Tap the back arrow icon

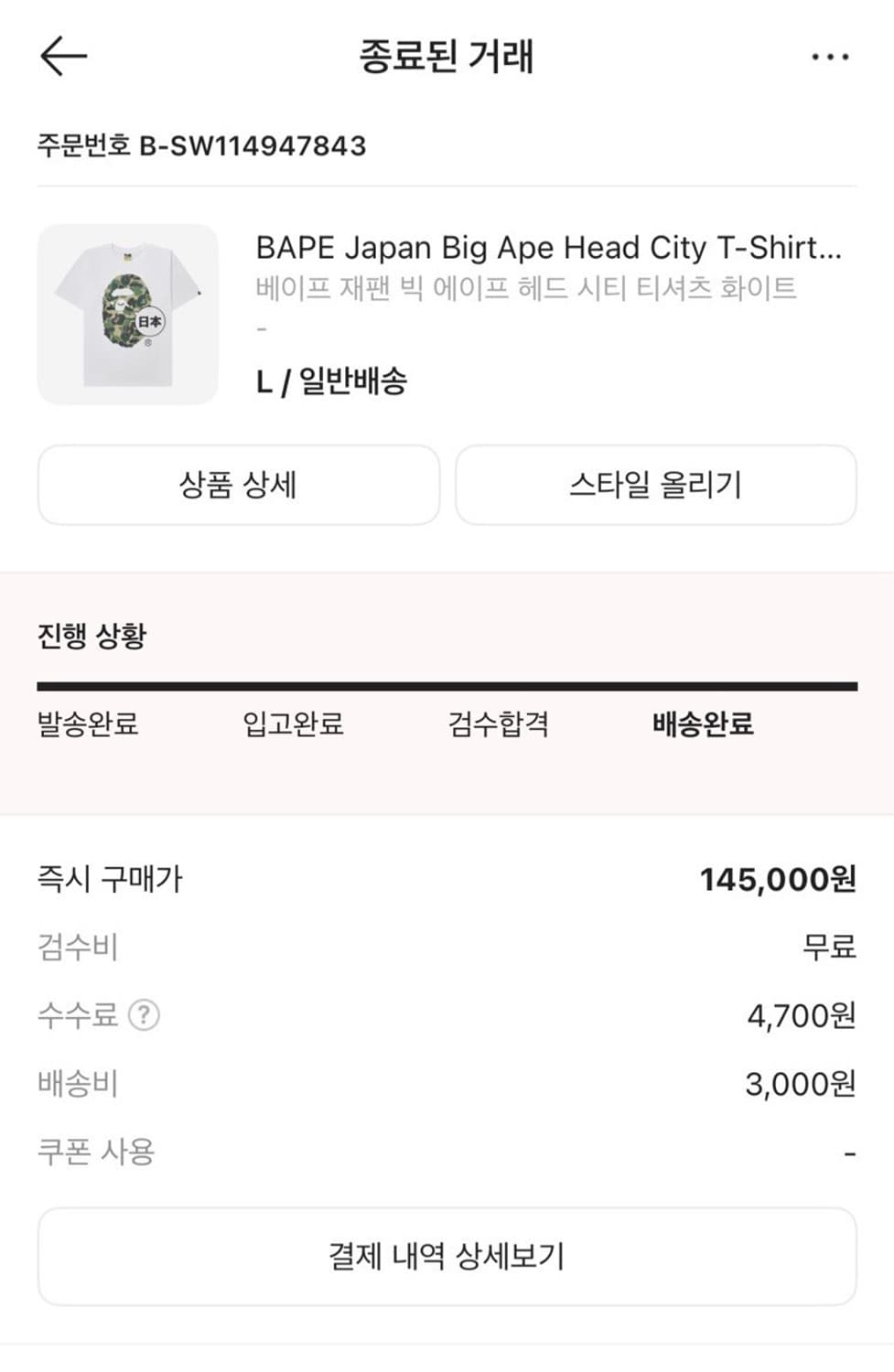(63, 56)
